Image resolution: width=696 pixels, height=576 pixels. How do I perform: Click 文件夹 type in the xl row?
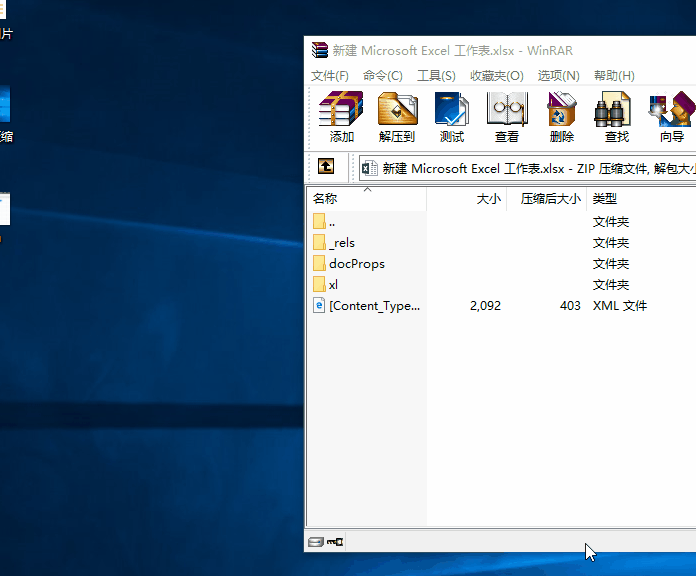click(611, 285)
